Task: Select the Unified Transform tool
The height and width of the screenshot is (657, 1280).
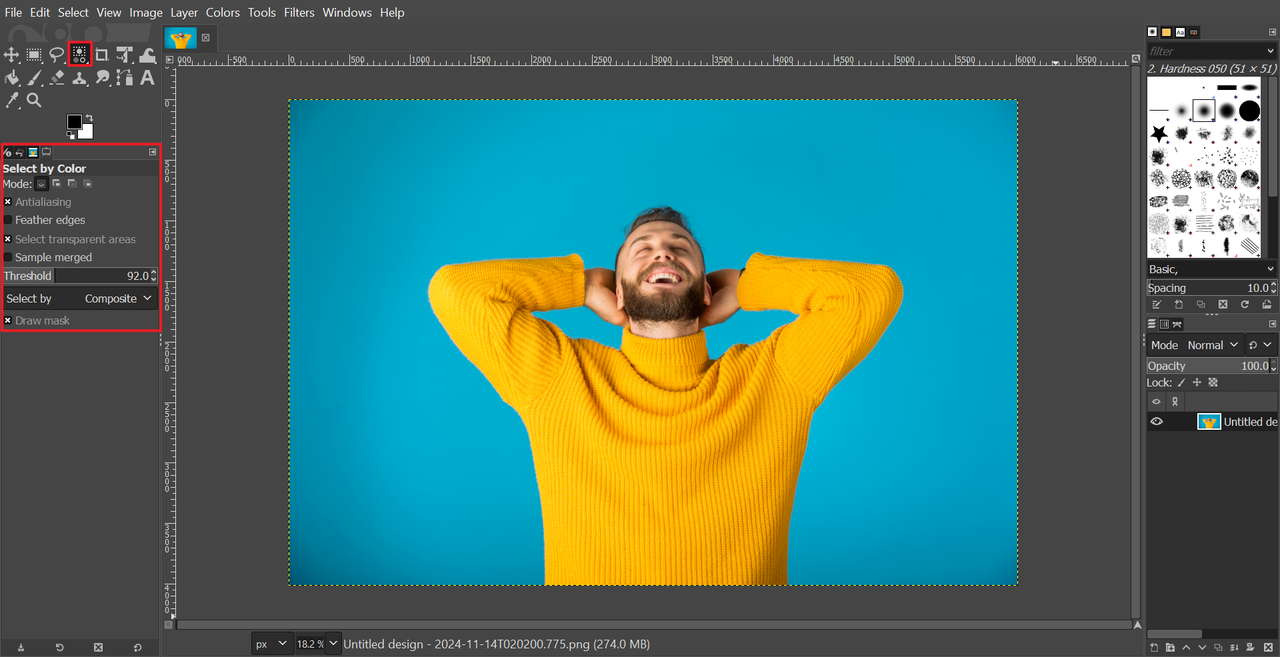Action: click(x=124, y=55)
